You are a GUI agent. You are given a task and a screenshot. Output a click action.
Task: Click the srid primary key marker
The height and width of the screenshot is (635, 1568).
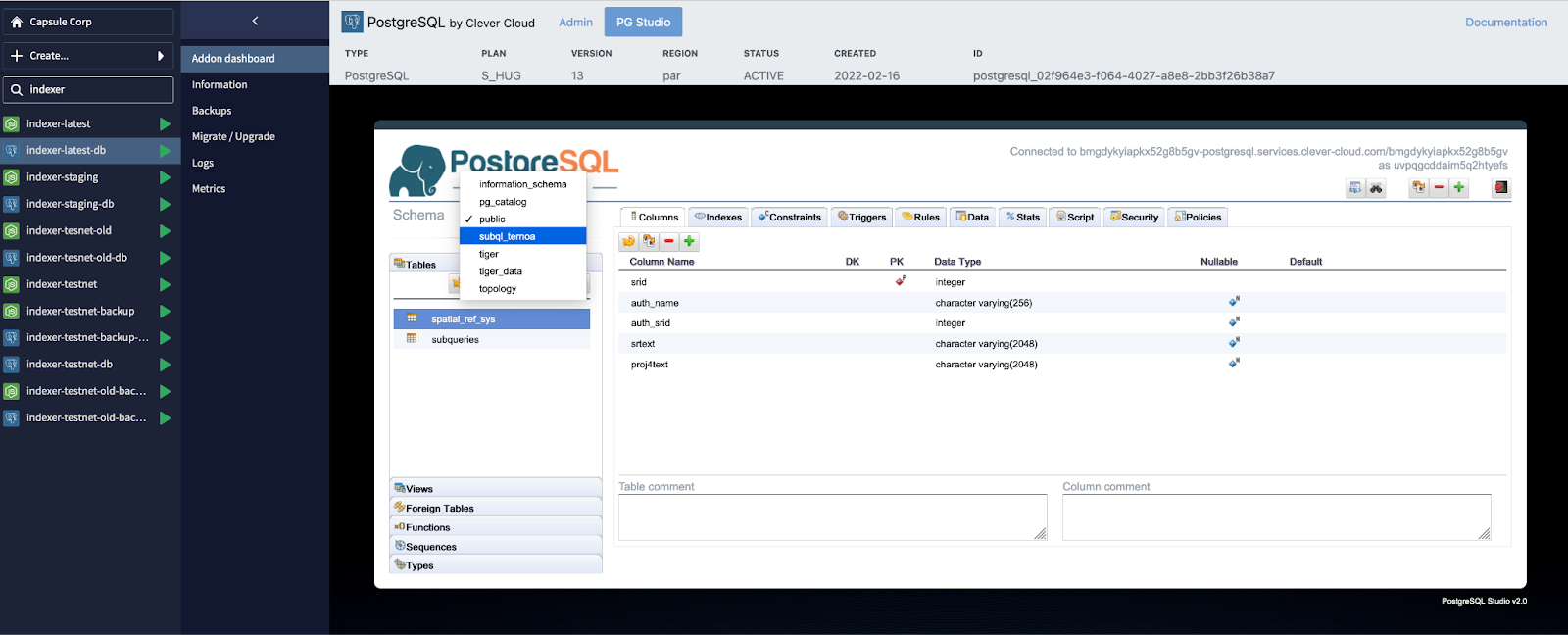pyautogui.click(x=900, y=281)
